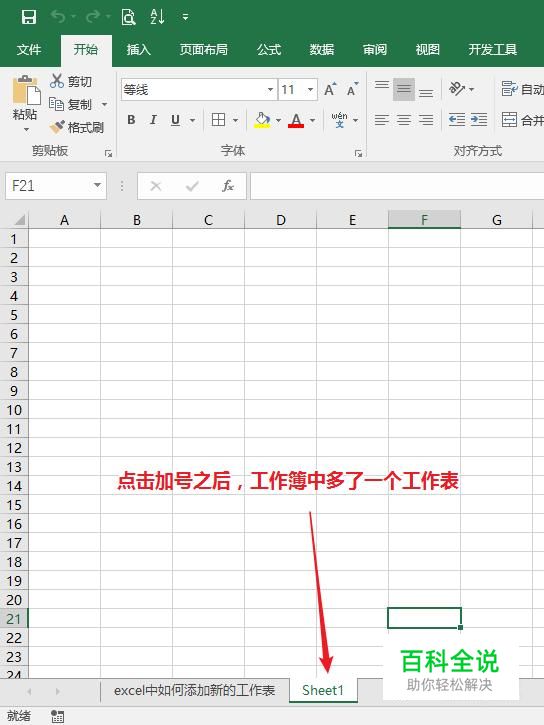Switch to the 开发工具 ribbon tab

click(493, 49)
